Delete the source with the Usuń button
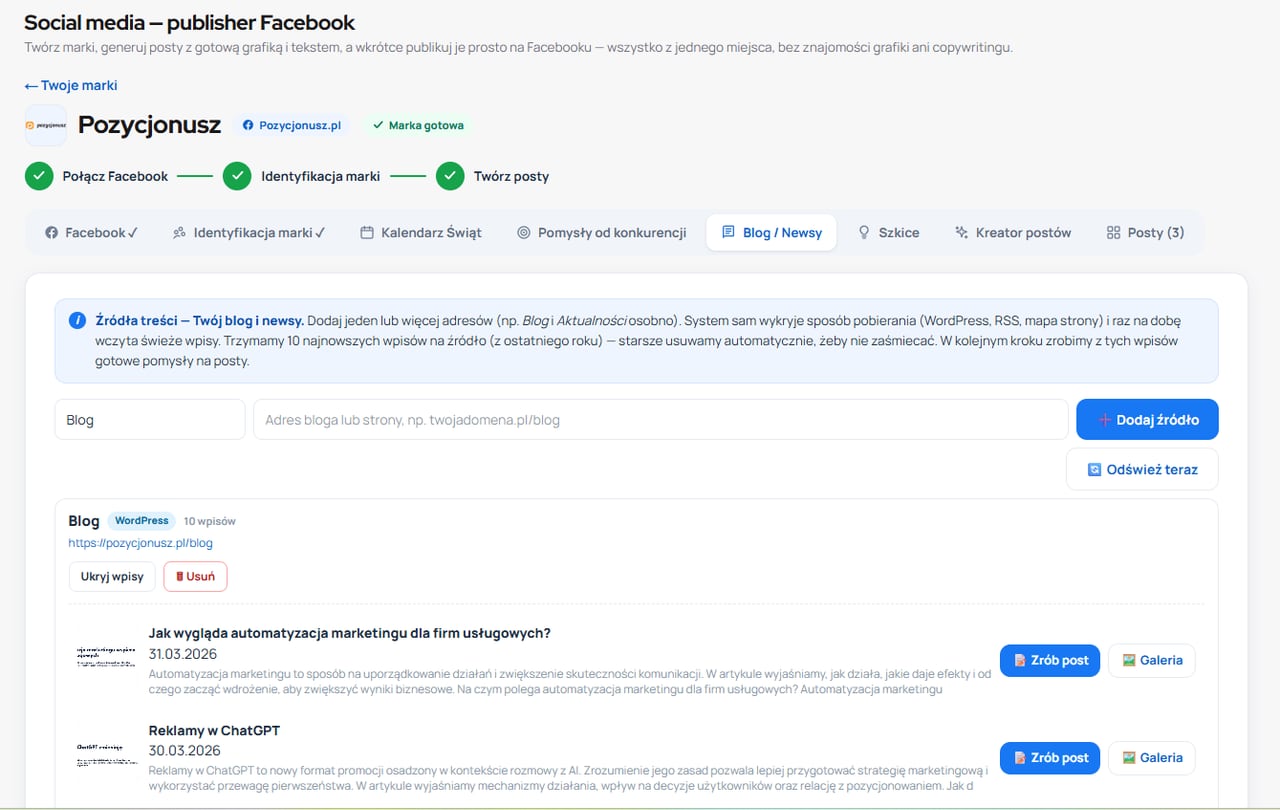Screen dimensions: 1280x810 tap(195, 576)
